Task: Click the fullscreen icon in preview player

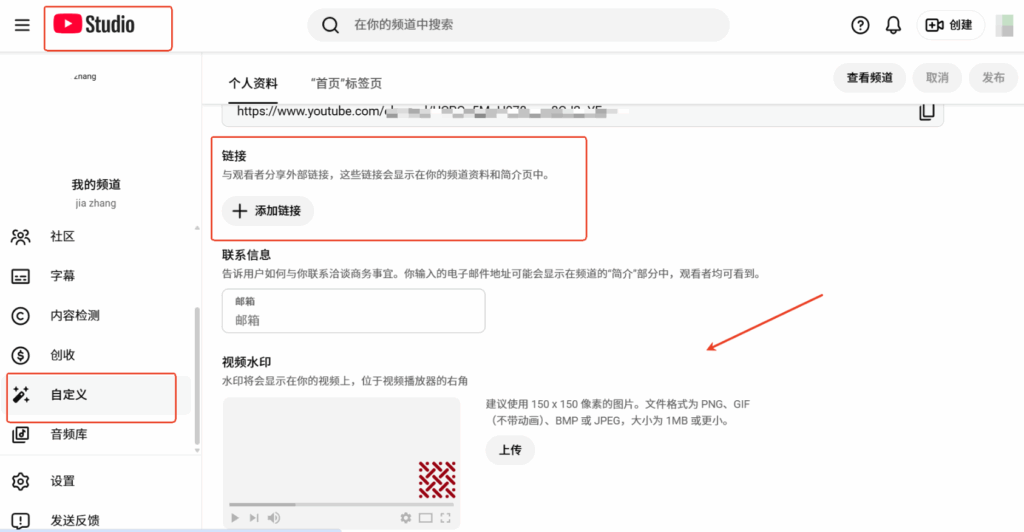Action: [x=445, y=517]
